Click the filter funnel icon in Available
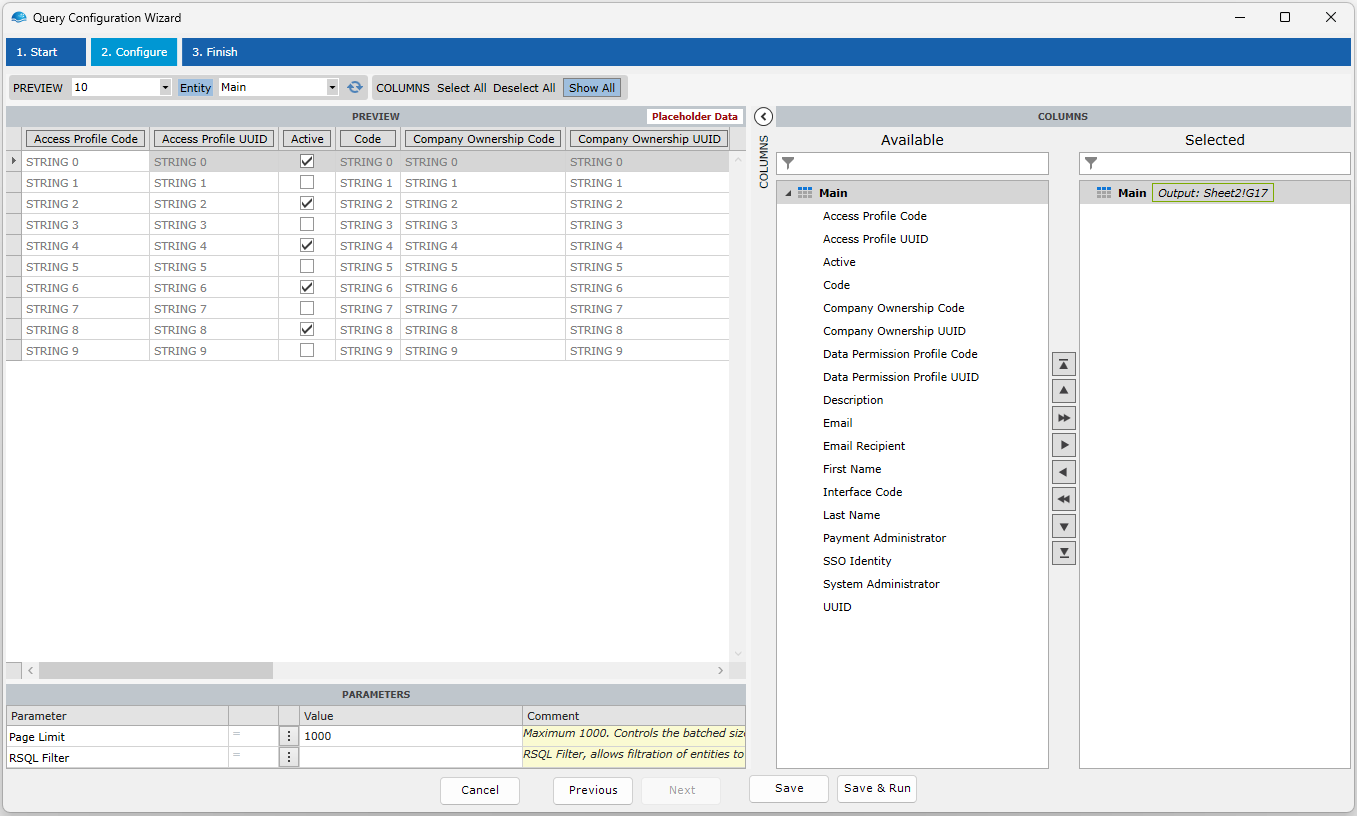1357x816 pixels. 788,163
